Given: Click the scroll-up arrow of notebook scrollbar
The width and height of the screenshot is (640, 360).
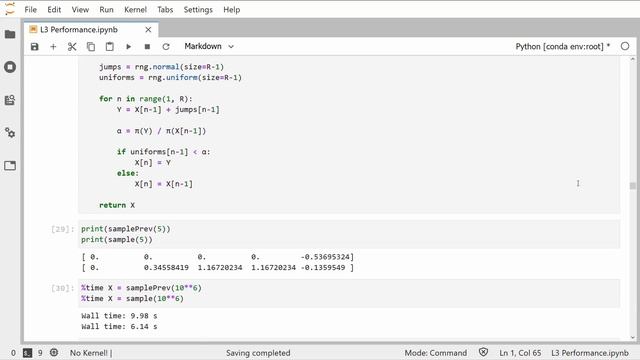Looking at the screenshot, I should 633,60.
